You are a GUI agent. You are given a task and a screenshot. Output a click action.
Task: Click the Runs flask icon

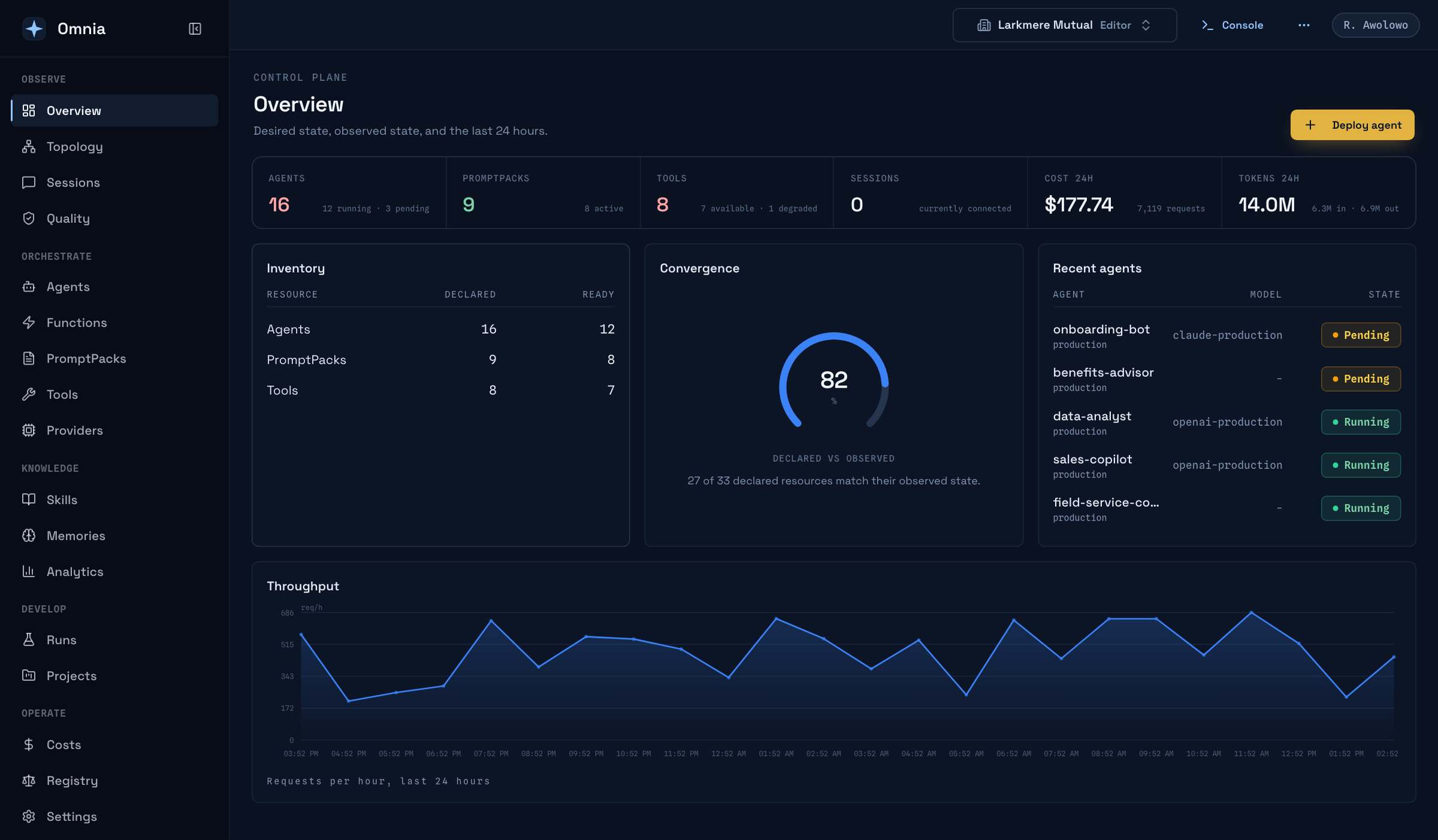tap(29, 640)
